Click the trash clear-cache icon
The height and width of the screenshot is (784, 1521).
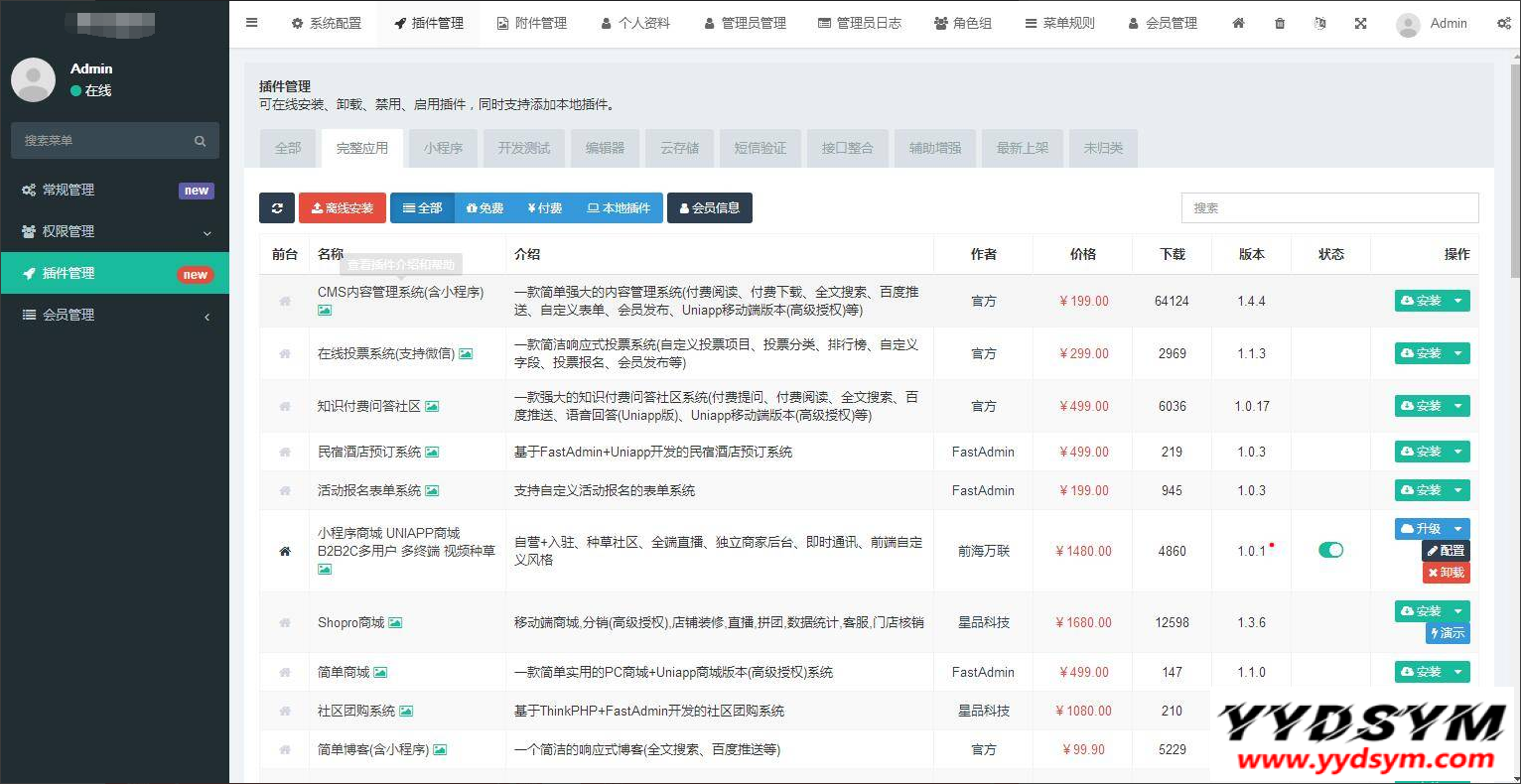tap(1280, 23)
